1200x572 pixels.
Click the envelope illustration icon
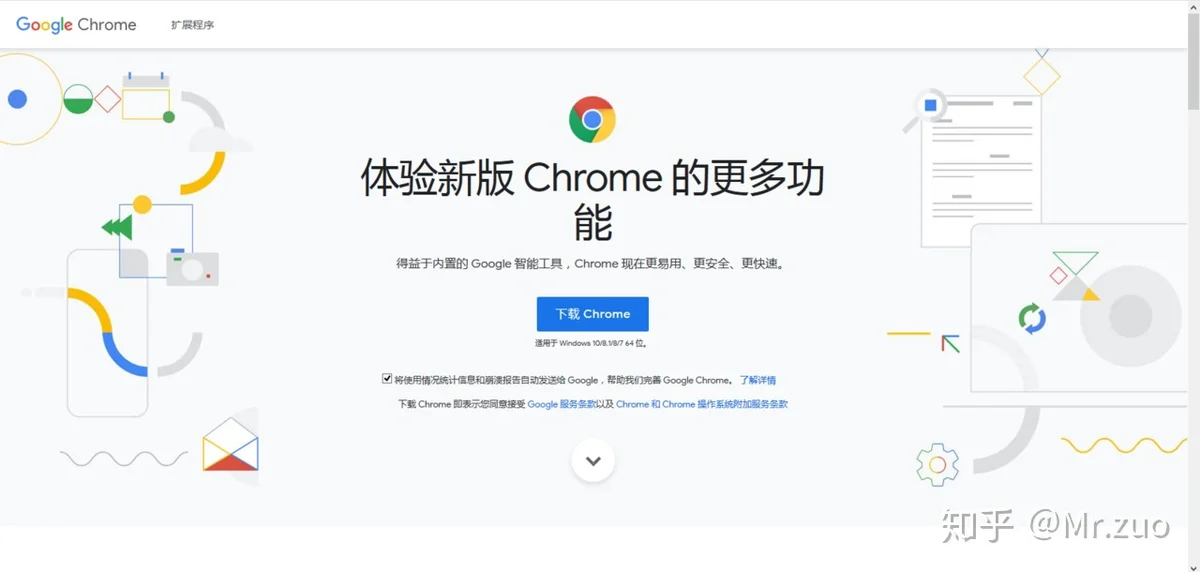[230, 445]
